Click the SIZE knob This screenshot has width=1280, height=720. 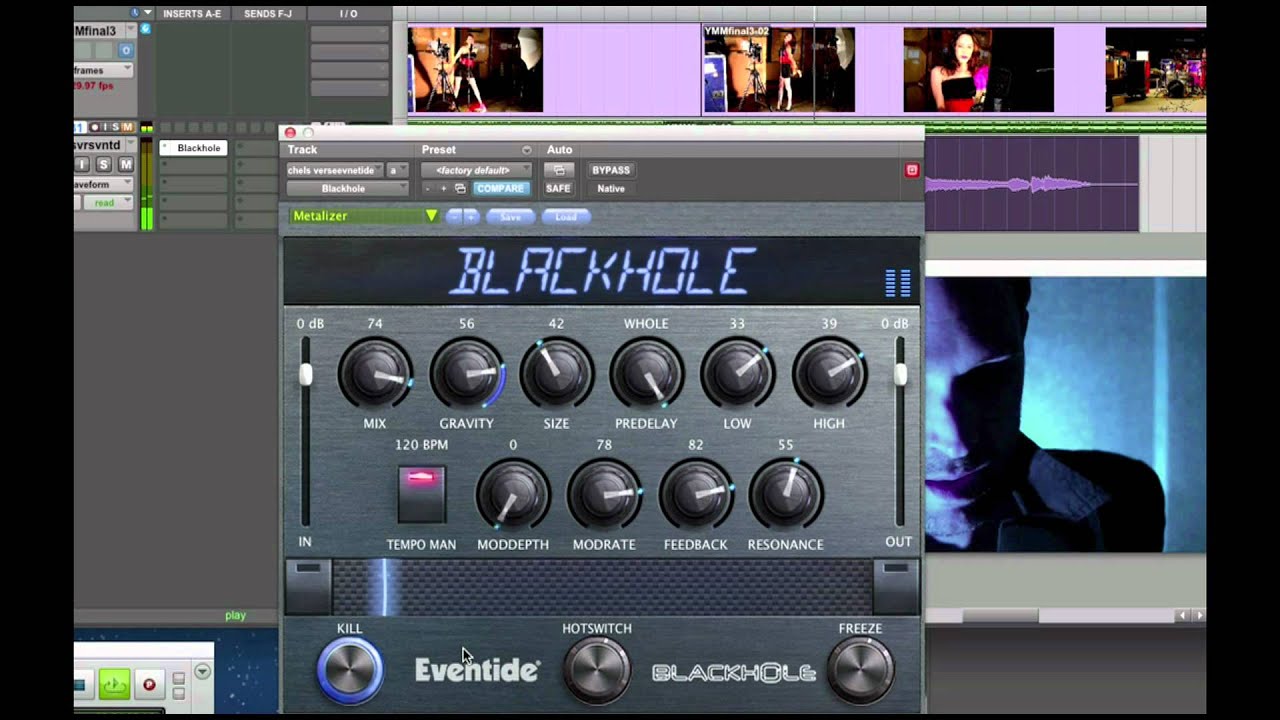click(x=556, y=373)
